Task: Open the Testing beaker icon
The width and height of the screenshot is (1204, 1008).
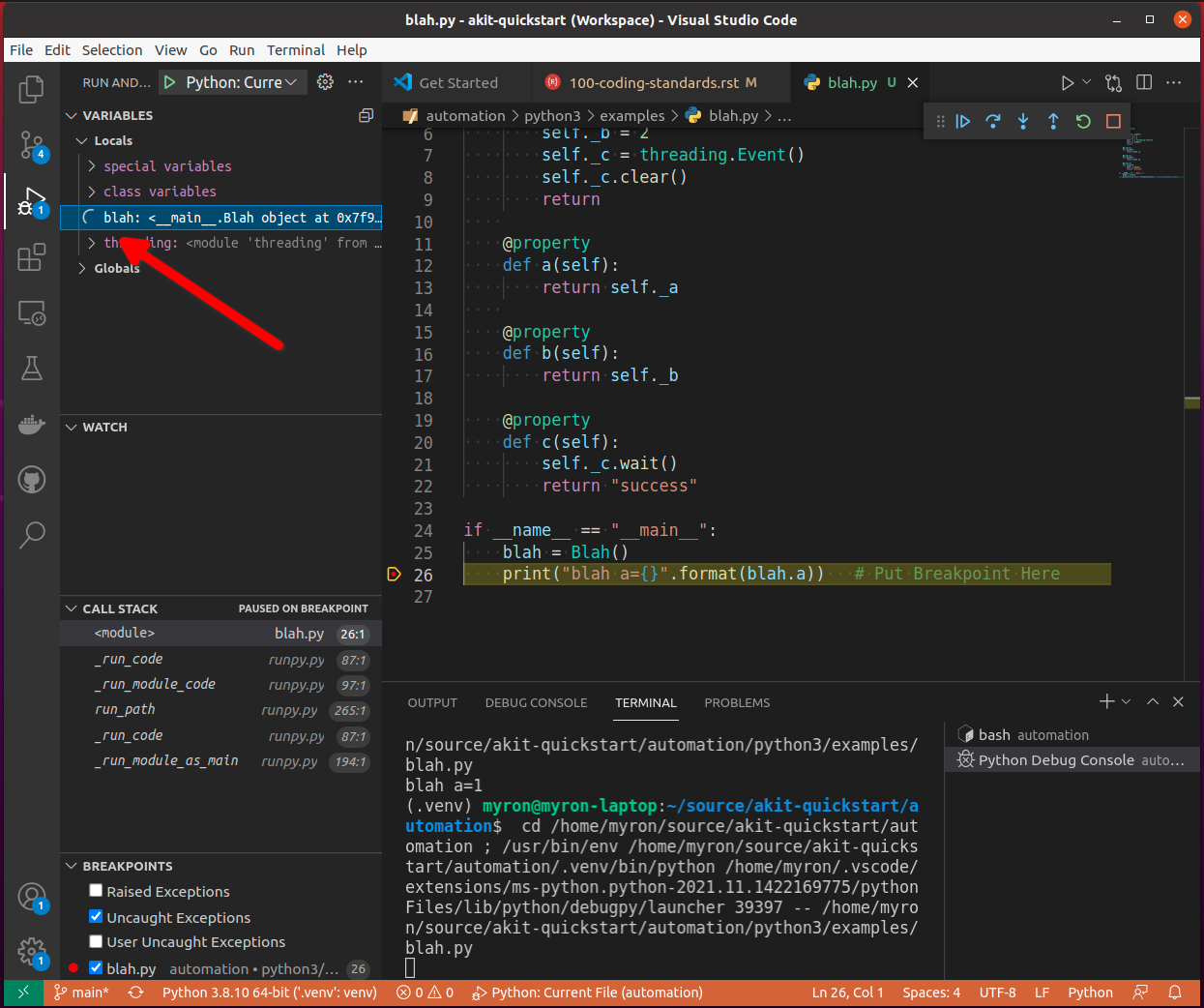Action: point(31,368)
